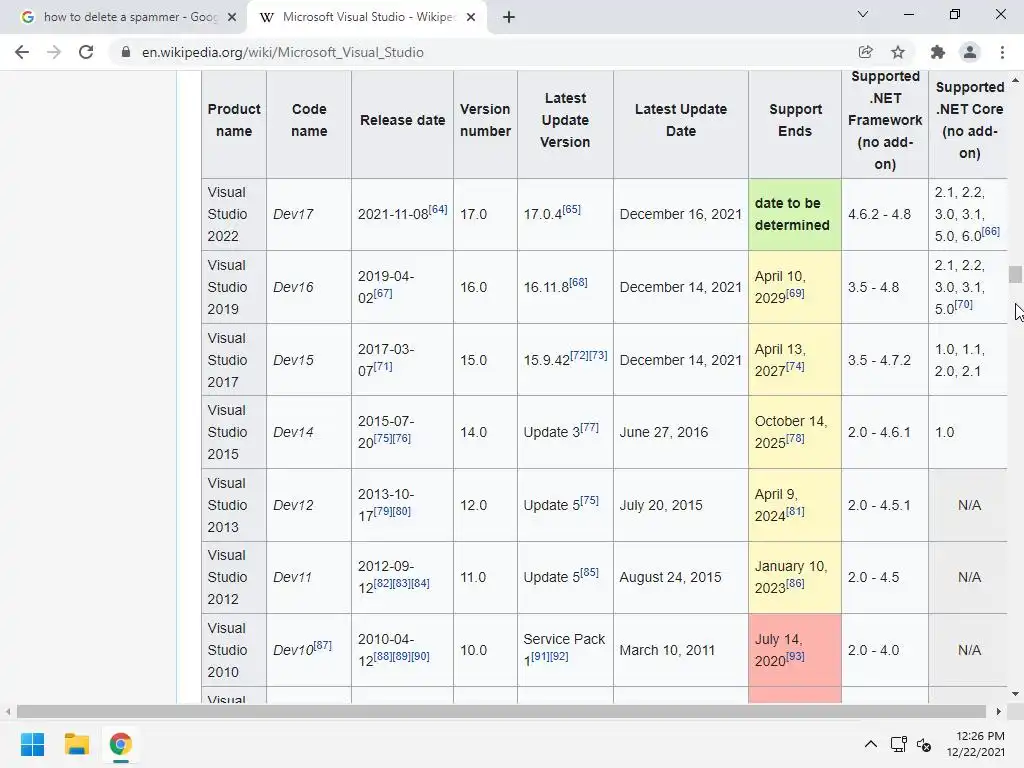
Task: Click the scroll left arrow
Action: coord(7,711)
